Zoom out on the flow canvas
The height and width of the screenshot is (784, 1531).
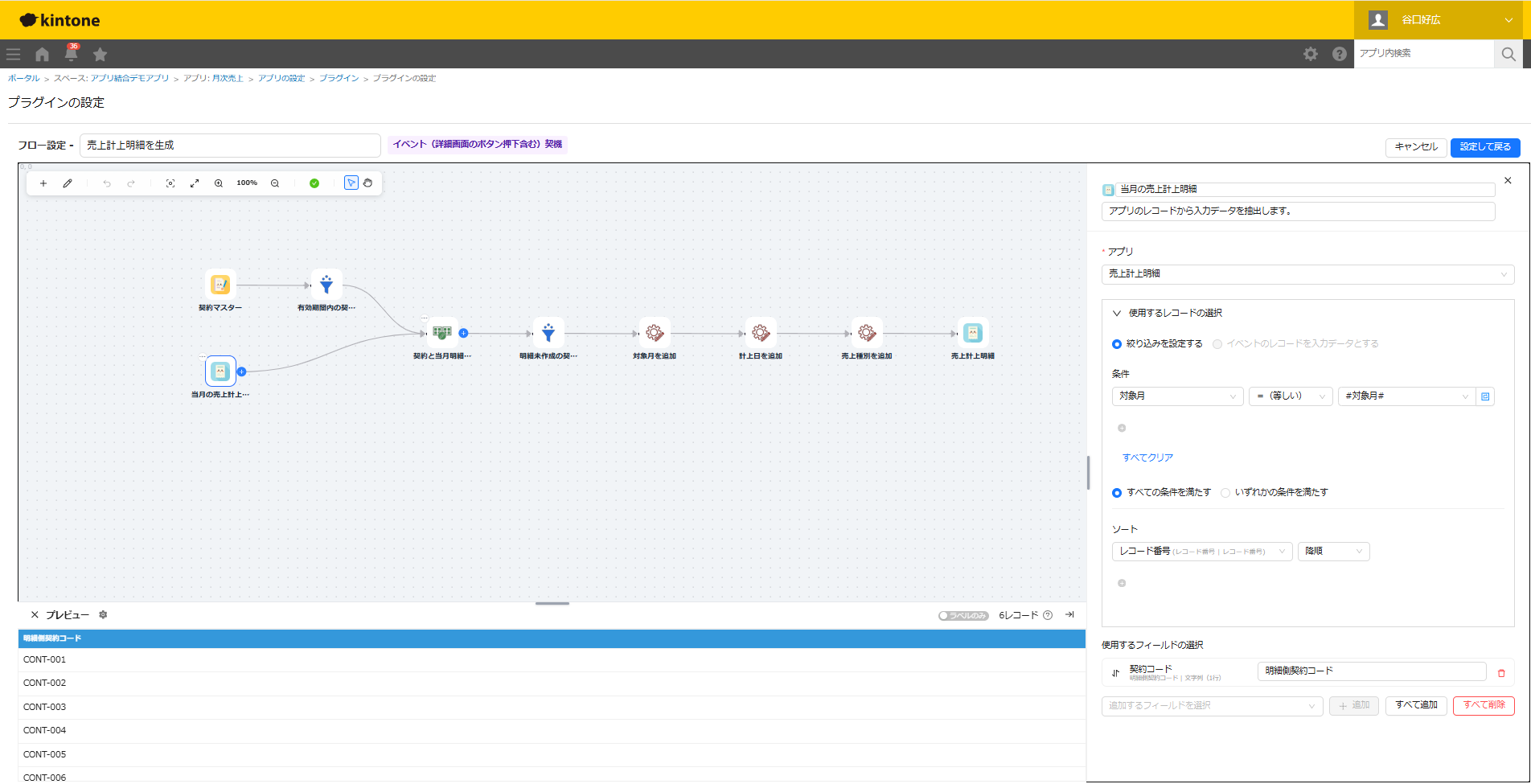pyautogui.click(x=275, y=183)
